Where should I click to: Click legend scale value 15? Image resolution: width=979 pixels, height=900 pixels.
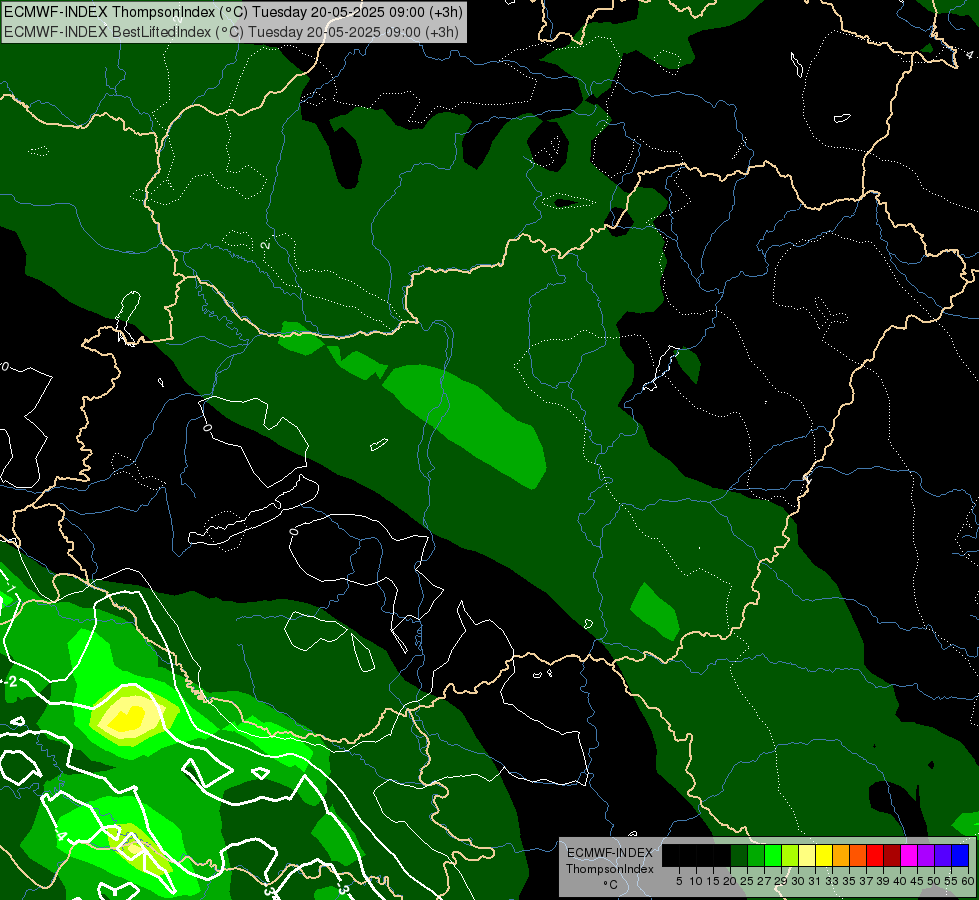point(713,881)
